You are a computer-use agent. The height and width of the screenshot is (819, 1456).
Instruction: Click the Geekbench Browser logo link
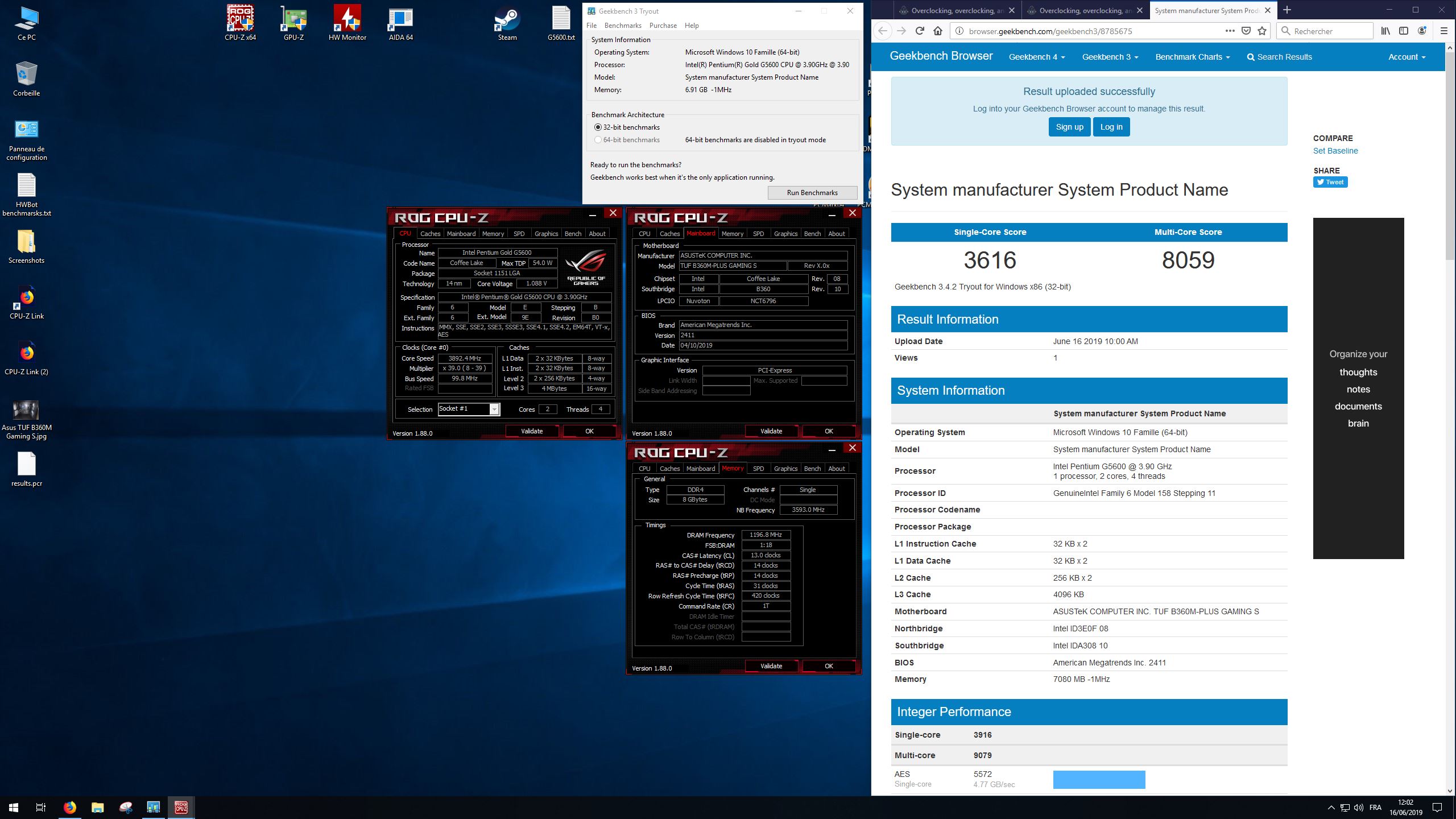(941, 56)
